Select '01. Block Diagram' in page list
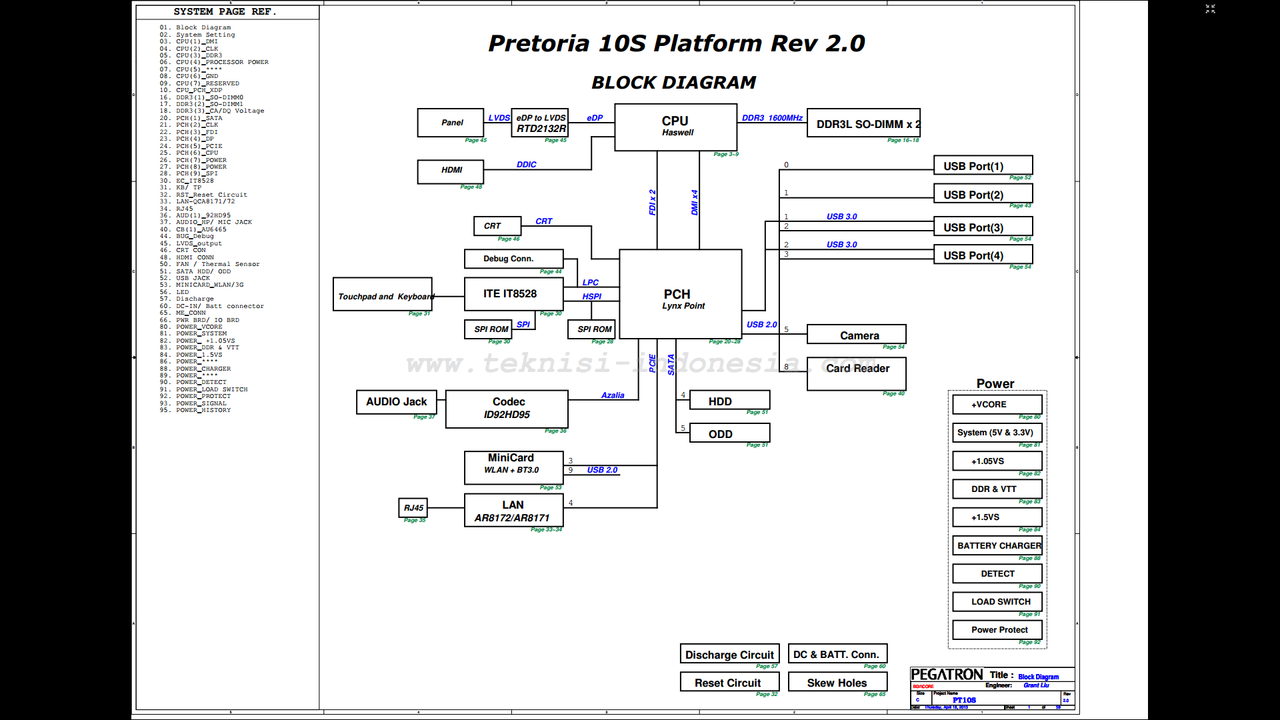Screen dimensions: 1280x720 195,28
